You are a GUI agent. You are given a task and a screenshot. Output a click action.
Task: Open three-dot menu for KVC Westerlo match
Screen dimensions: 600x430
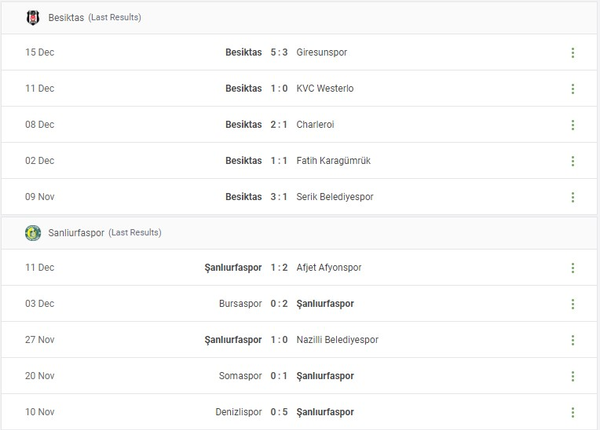click(x=573, y=89)
